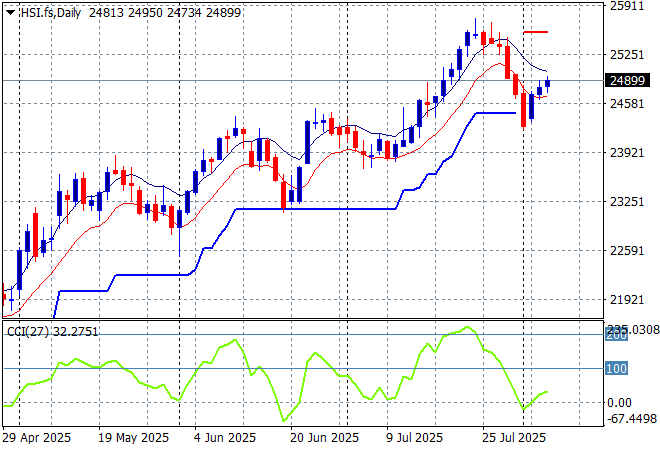The height and width of the screenshot is (450, 660).
Task: Click the 25911 price axis label
Action: coord(627,6)
